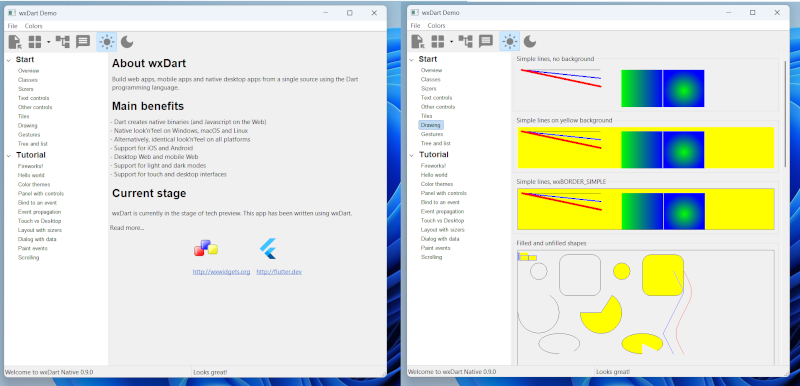Open Event propagation in left window
This screenshot has width=800, height=386.
pyautogui.click(x=39, y=212)
